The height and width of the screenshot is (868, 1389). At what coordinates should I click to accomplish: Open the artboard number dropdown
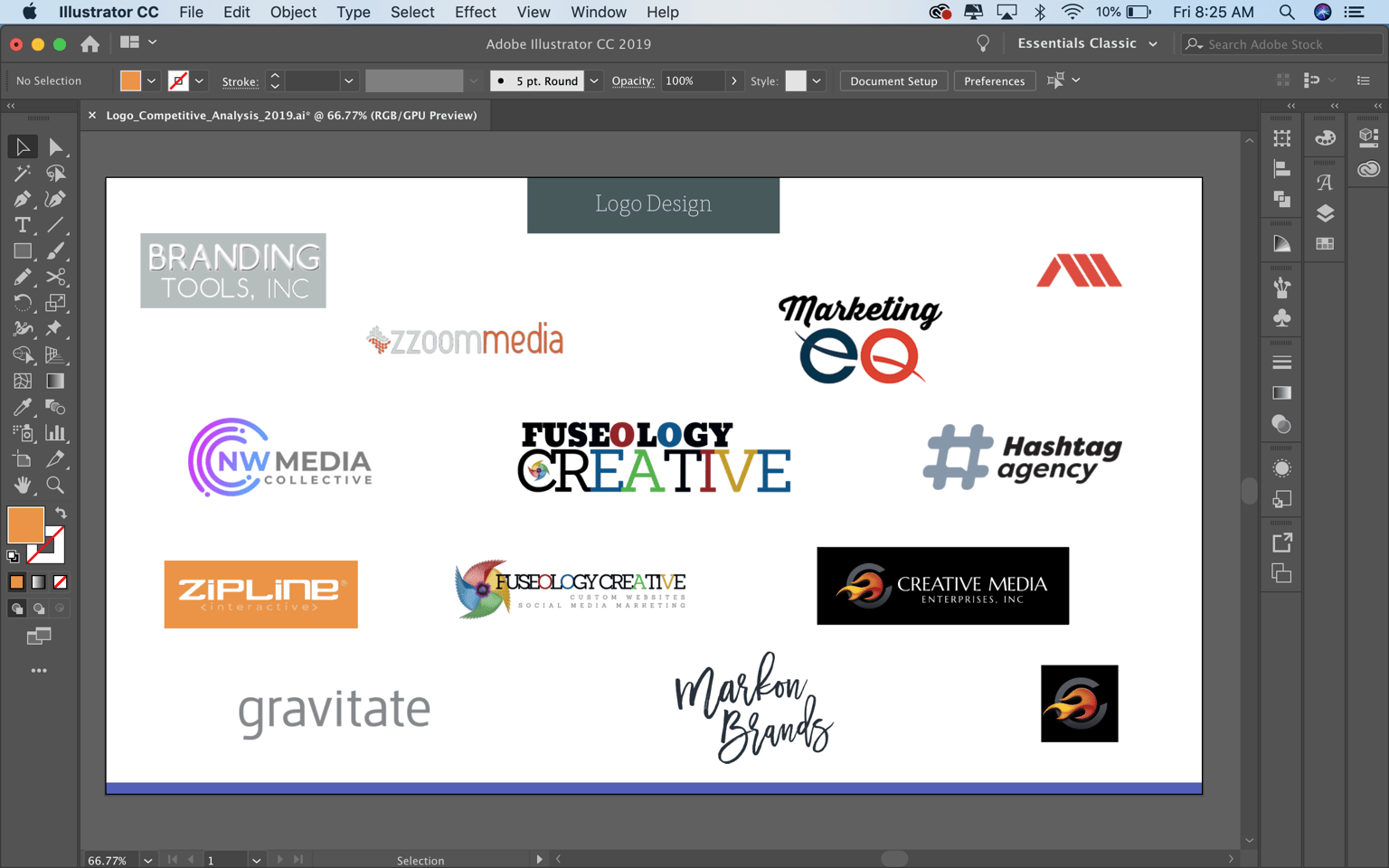point(256,860)
